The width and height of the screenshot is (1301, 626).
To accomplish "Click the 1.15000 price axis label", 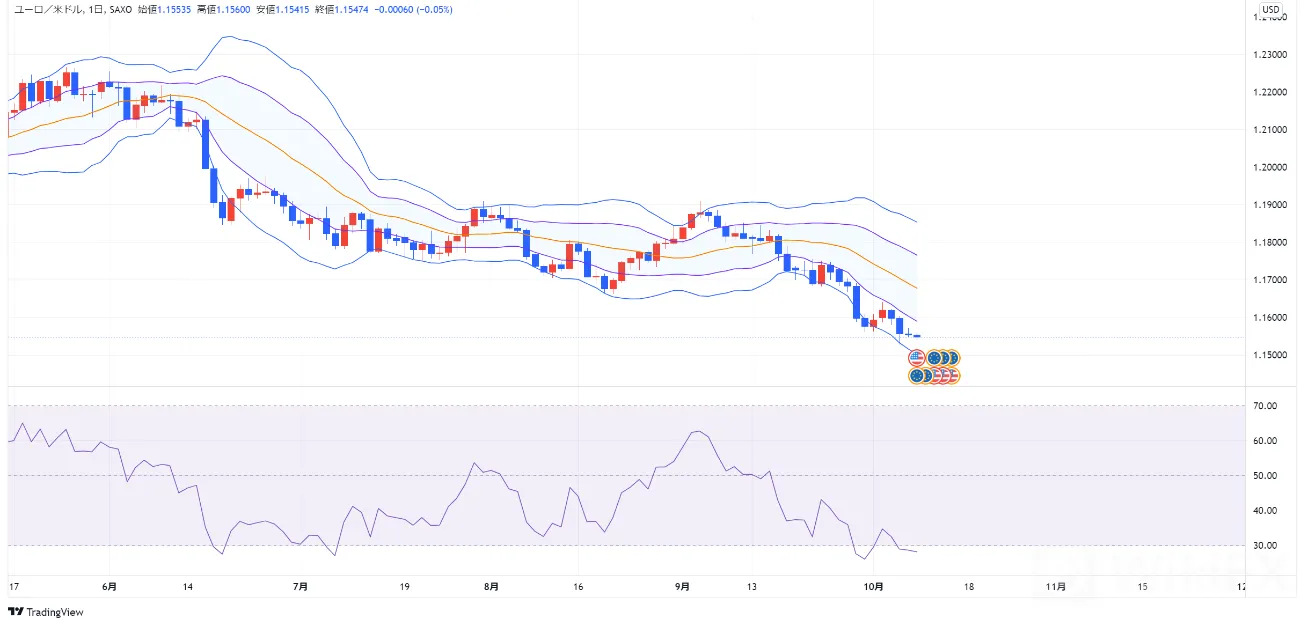I will [x=1271, y=355].
